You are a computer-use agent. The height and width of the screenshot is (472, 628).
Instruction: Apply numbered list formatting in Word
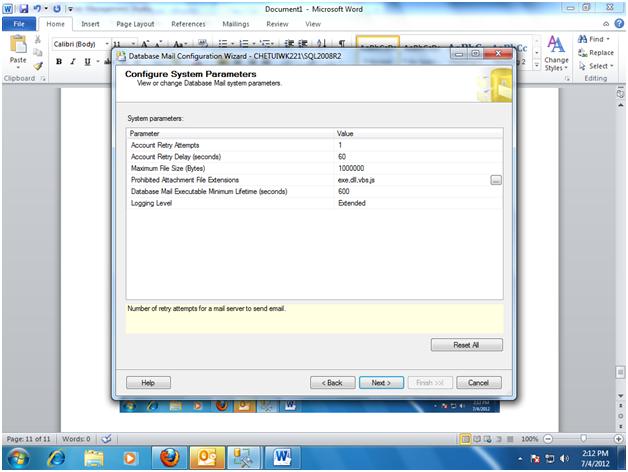(244, 43)
